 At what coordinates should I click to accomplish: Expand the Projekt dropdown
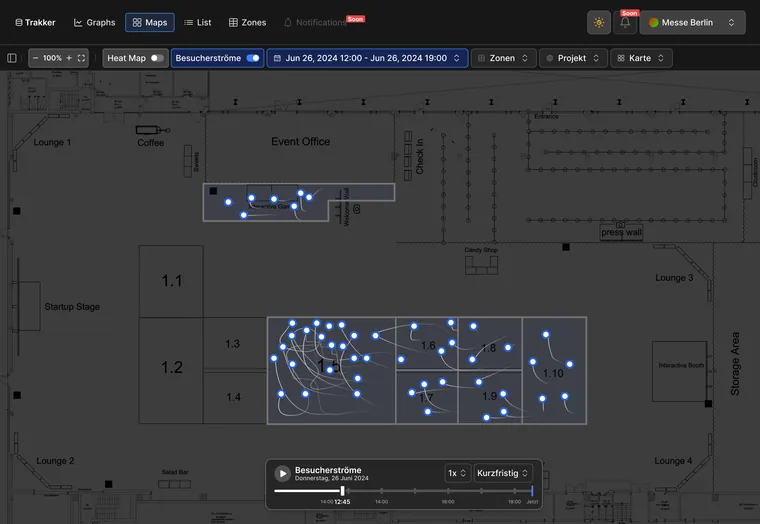(573, 58)
